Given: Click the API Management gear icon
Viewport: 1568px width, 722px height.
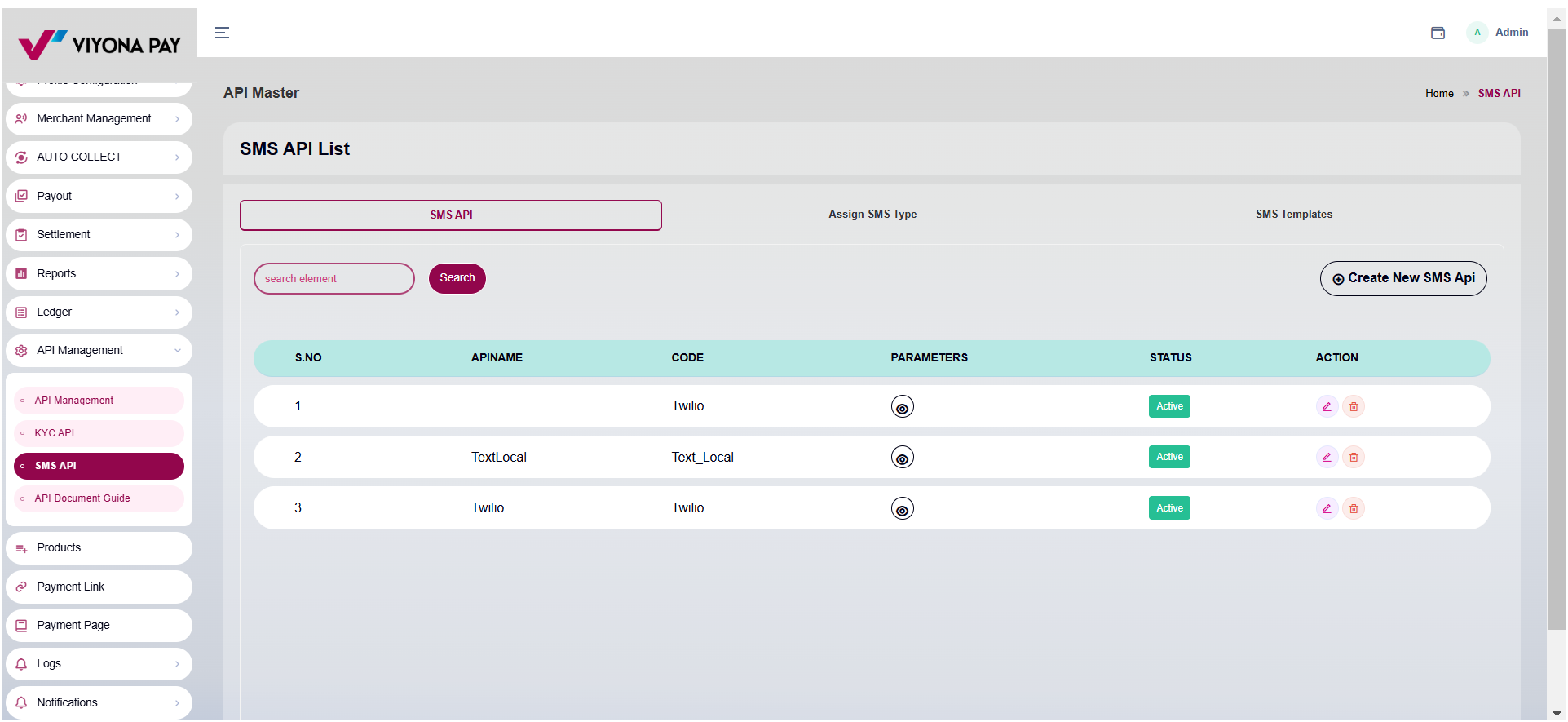Looking at the screenshot, I should click(x=21, y=351).
